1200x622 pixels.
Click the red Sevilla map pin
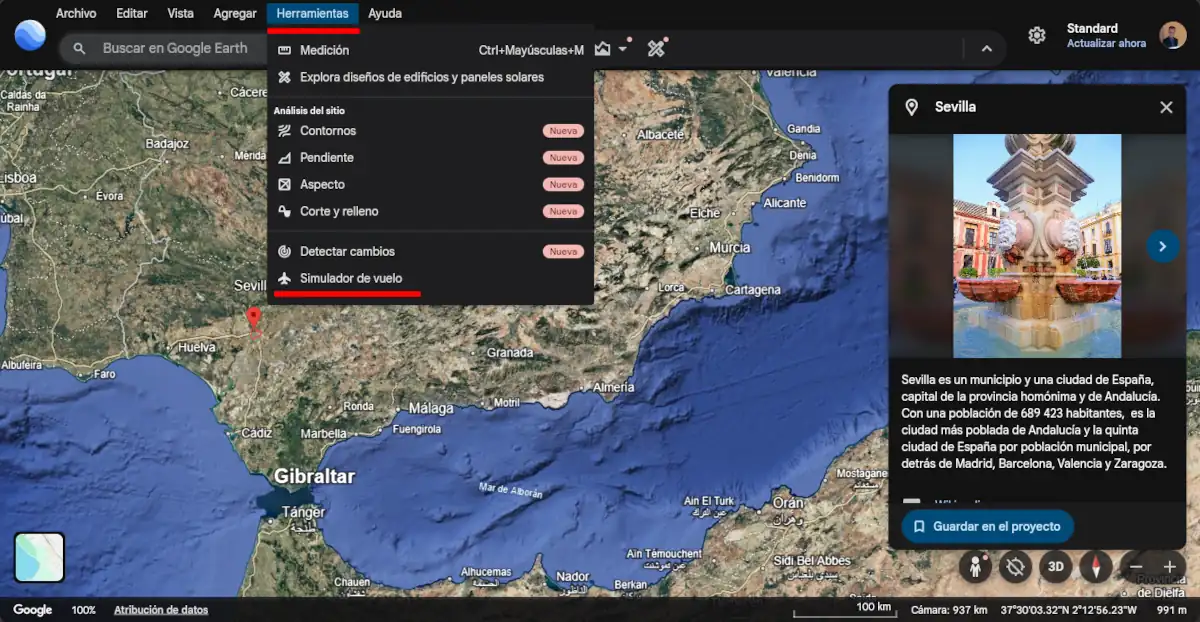coord(254,319)
